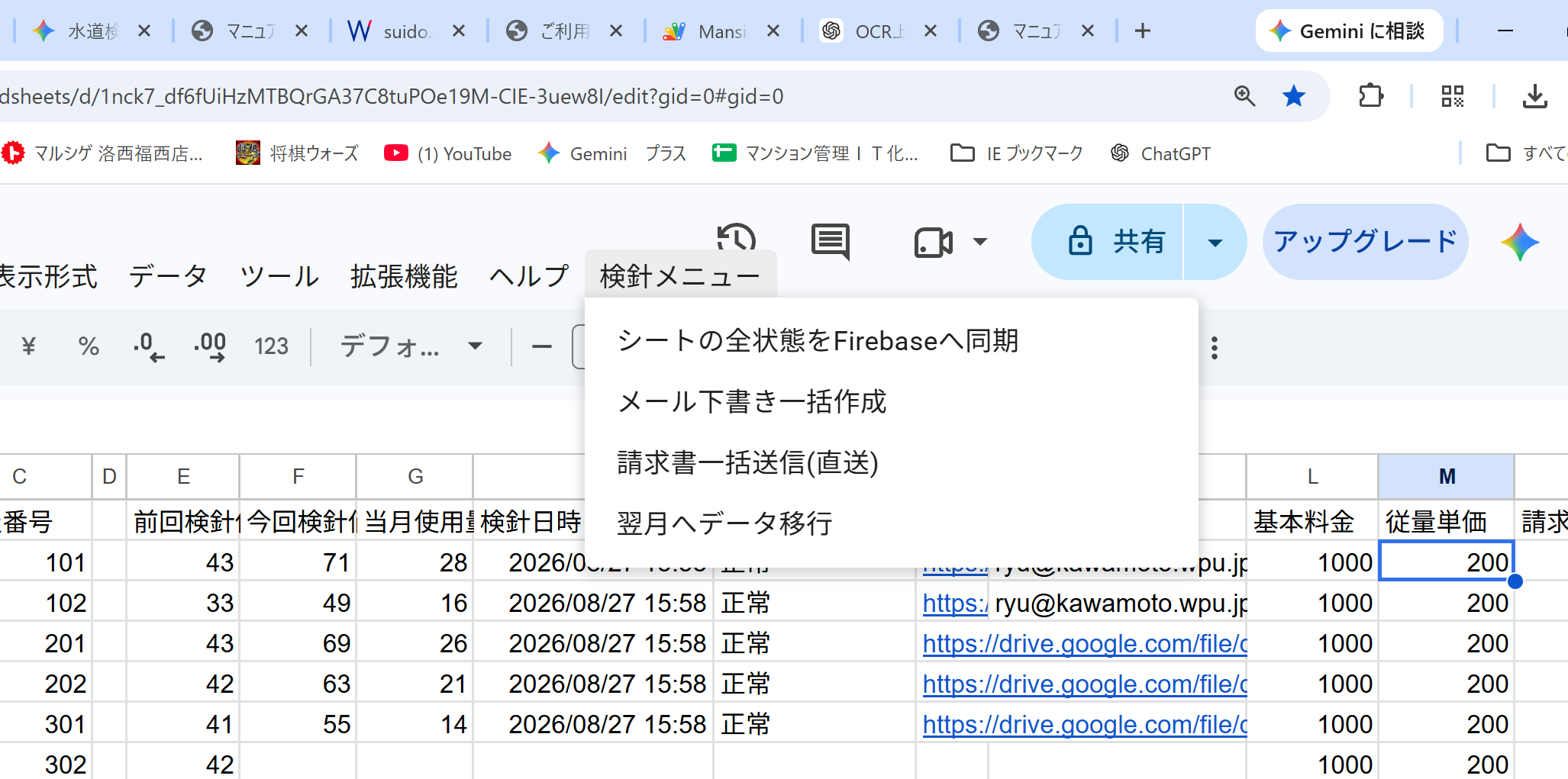Click the 検針メニュー menu

click(x=680, y=276)
